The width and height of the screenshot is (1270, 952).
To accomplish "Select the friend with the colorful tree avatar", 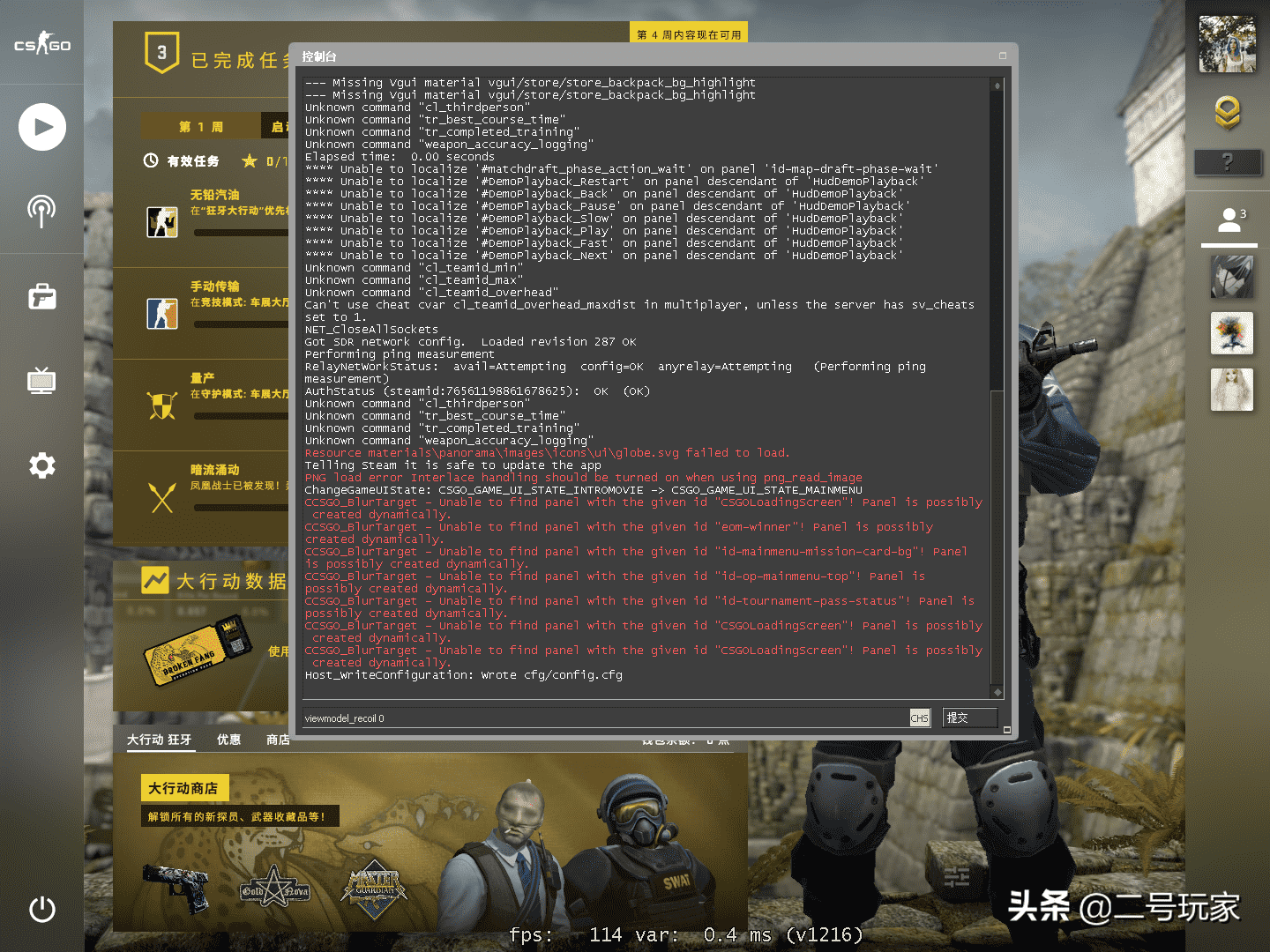I will pos(1232,333).
